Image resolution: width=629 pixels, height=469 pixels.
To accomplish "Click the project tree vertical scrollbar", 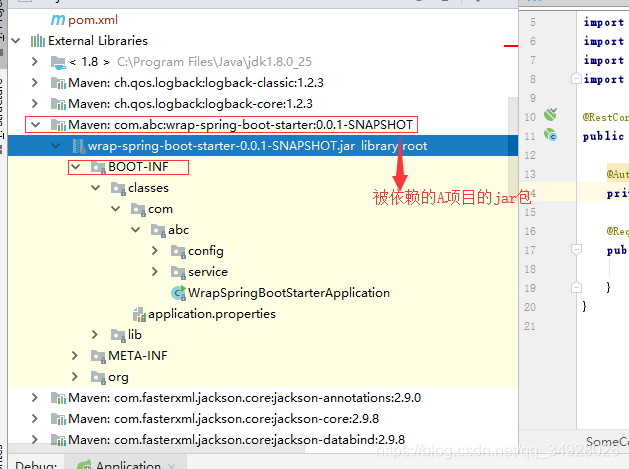I will point(513,146).
